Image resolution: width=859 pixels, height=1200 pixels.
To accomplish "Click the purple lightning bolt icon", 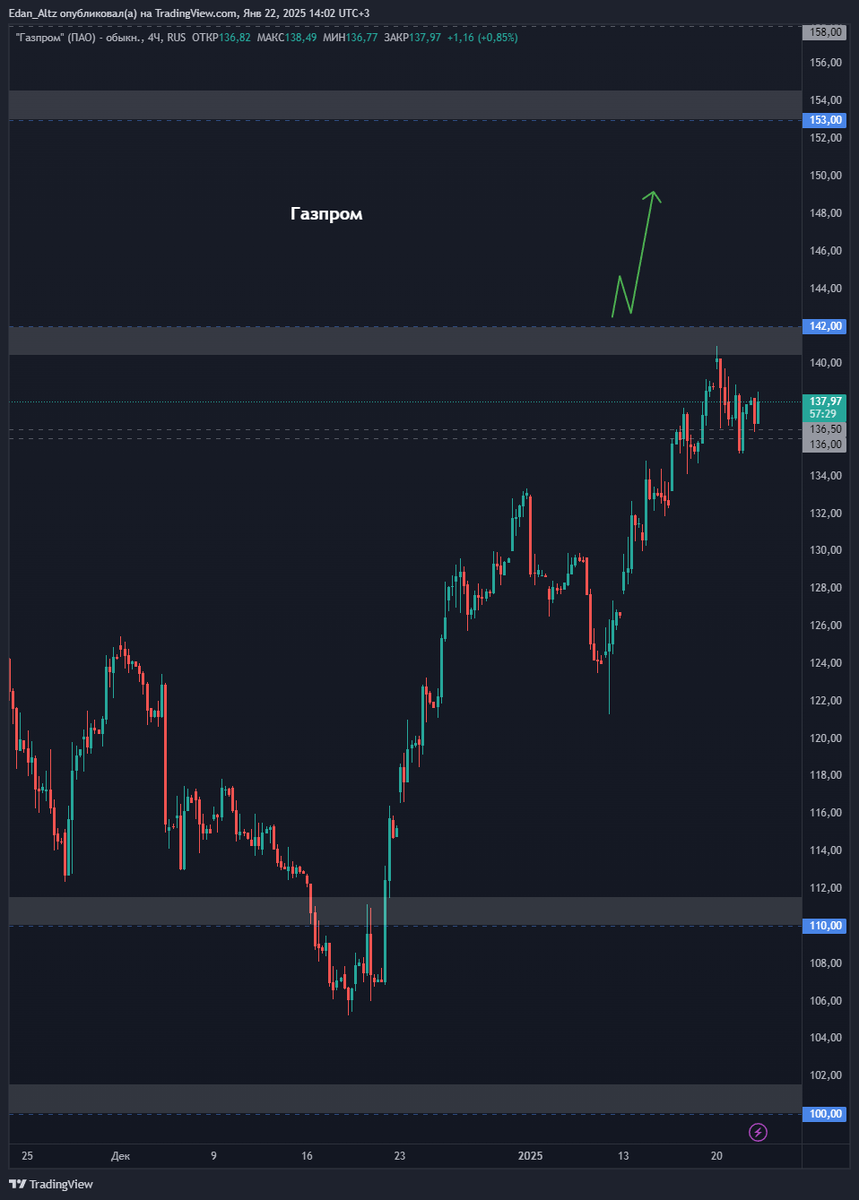I will point(758,1132).
